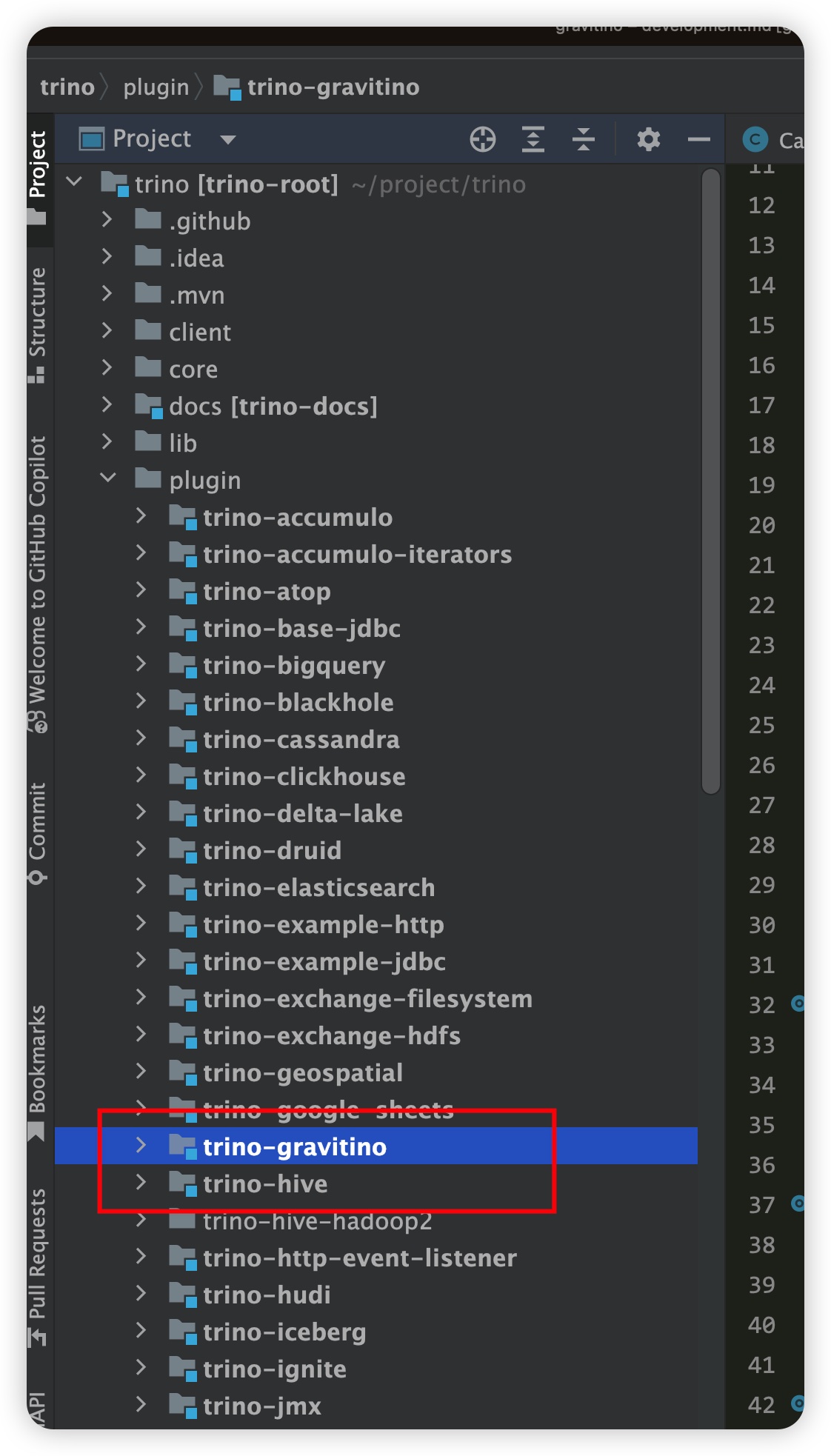
Task: Open the Project panel gear settings
Action: pyautogui.click(x=648, y=139)
